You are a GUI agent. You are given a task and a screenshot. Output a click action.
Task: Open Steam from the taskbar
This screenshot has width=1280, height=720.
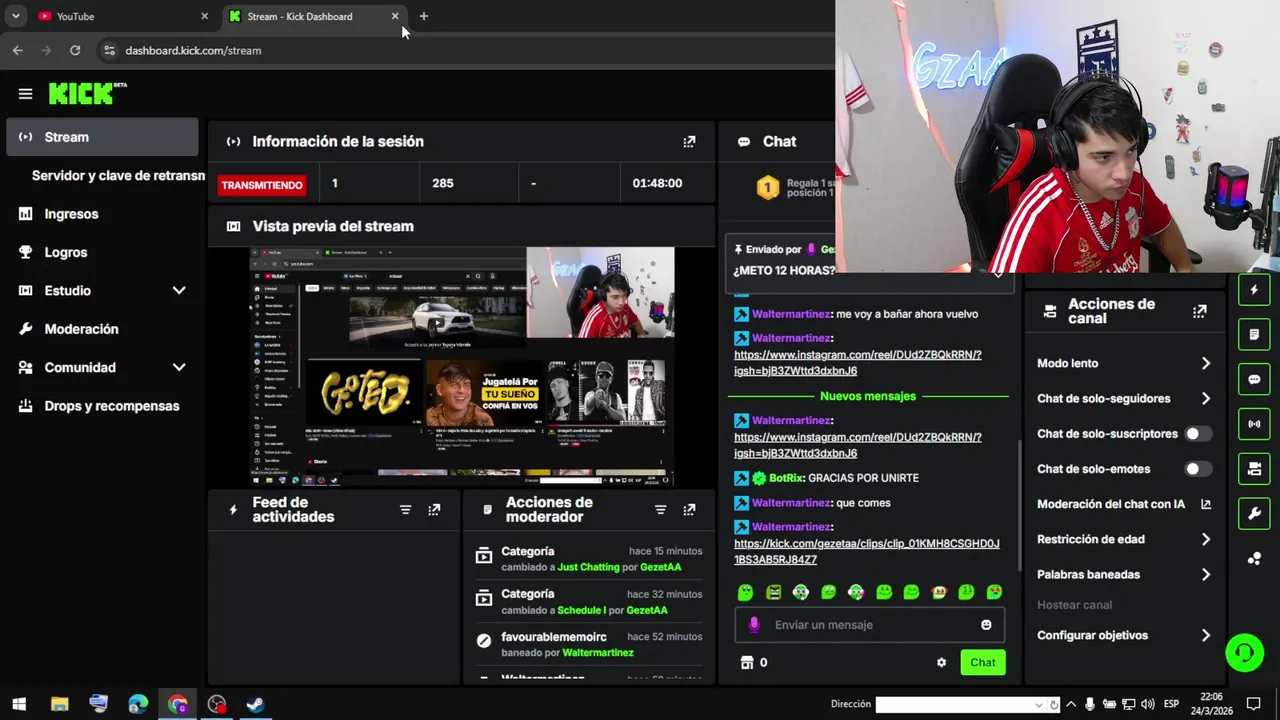coord(256,704)
